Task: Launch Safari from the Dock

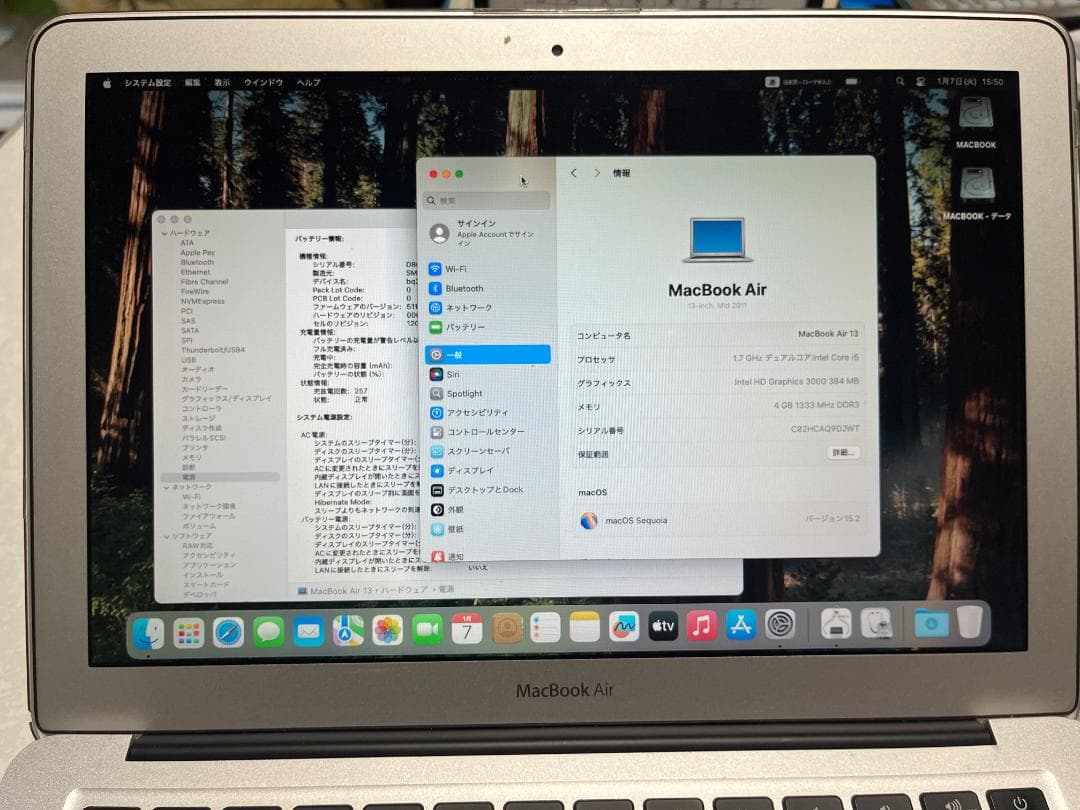Action: coord(228,631)
